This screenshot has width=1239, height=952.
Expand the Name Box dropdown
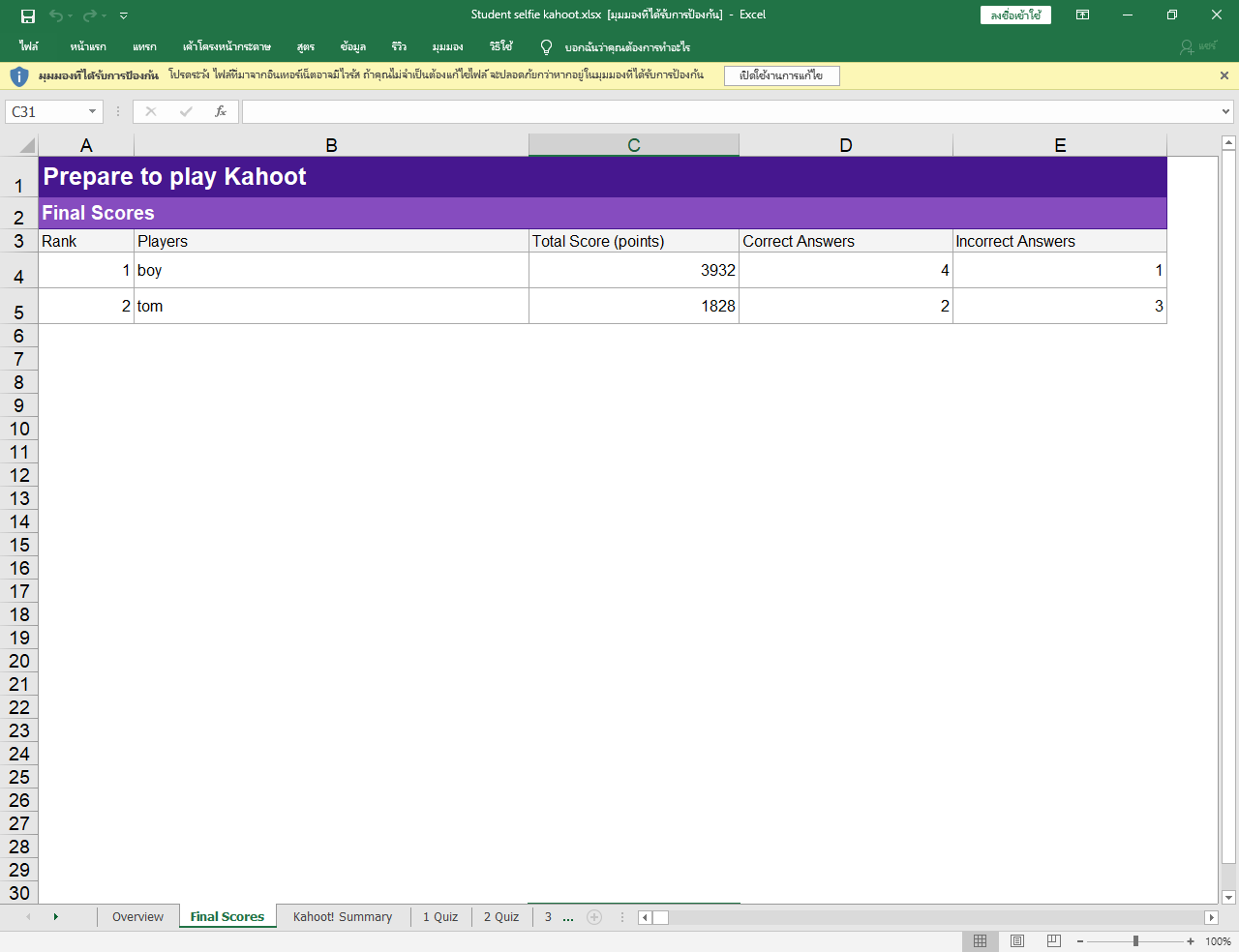92,111
